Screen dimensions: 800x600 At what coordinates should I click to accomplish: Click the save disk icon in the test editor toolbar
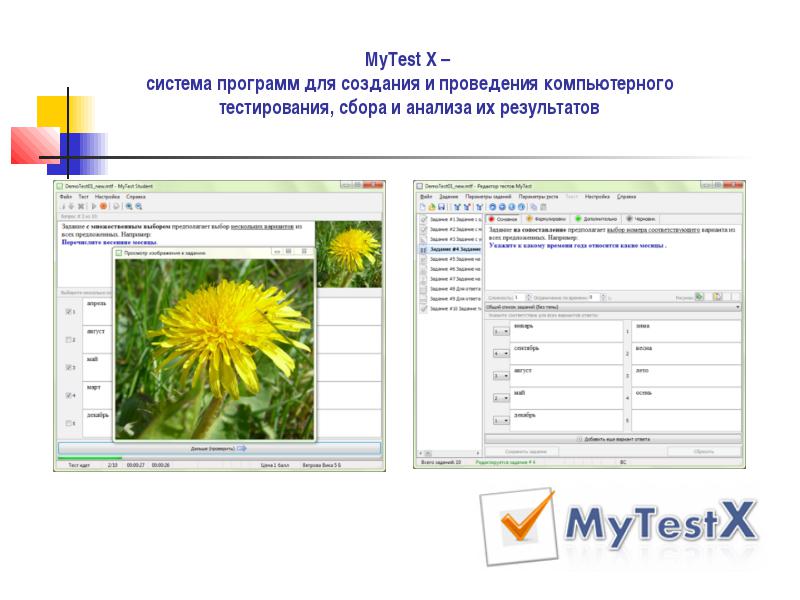[x=441, y=207]
